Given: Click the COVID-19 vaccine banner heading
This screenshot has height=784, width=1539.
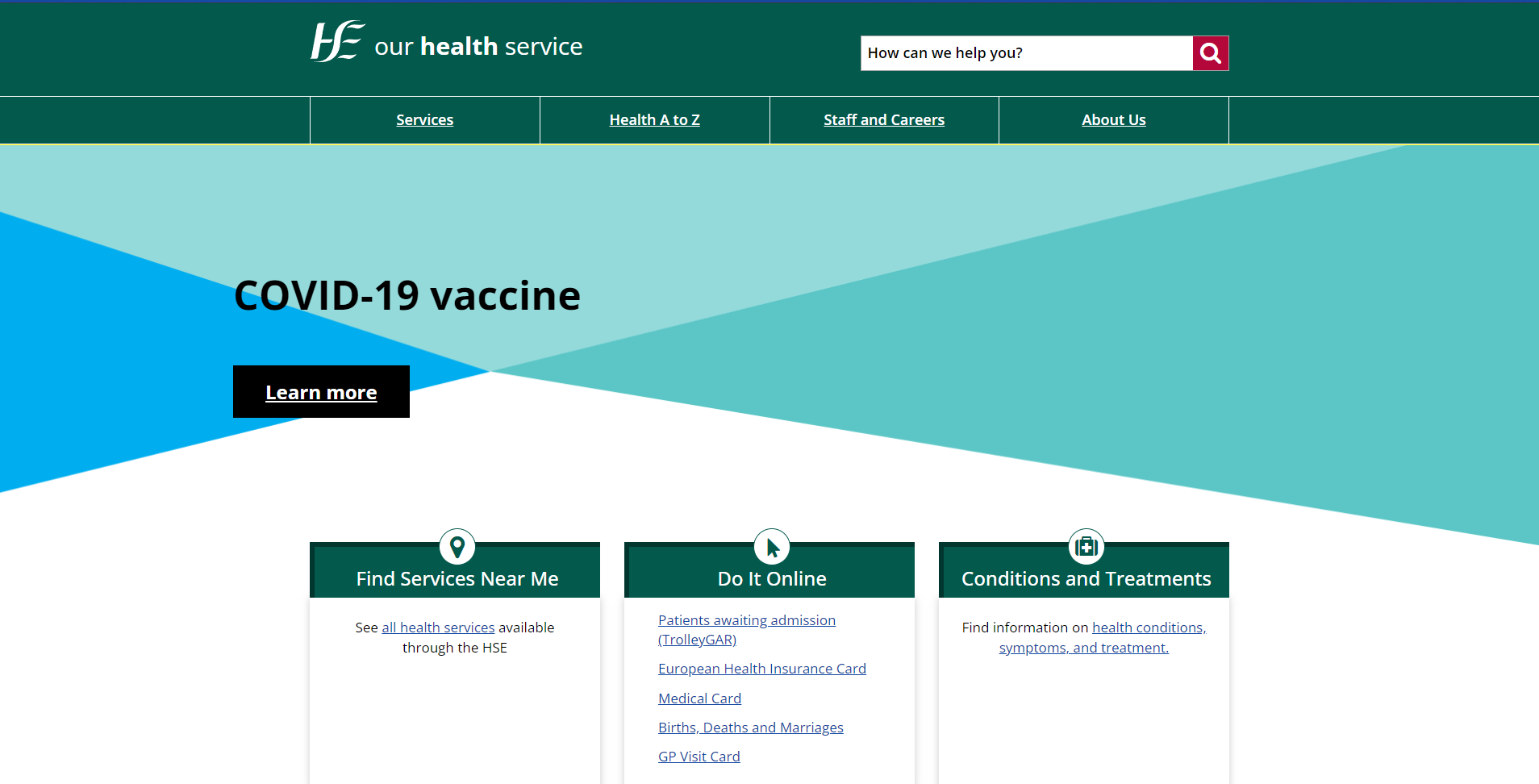Looking at the screenshot, I should coord(407,295).
